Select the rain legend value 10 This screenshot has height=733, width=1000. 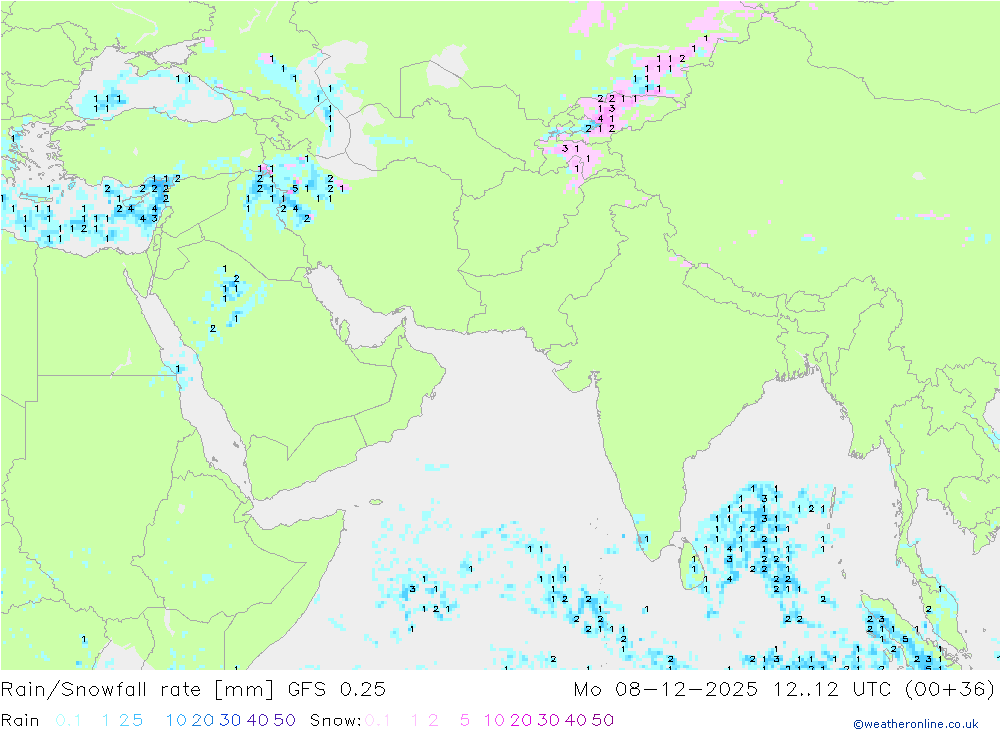[176, 720]
